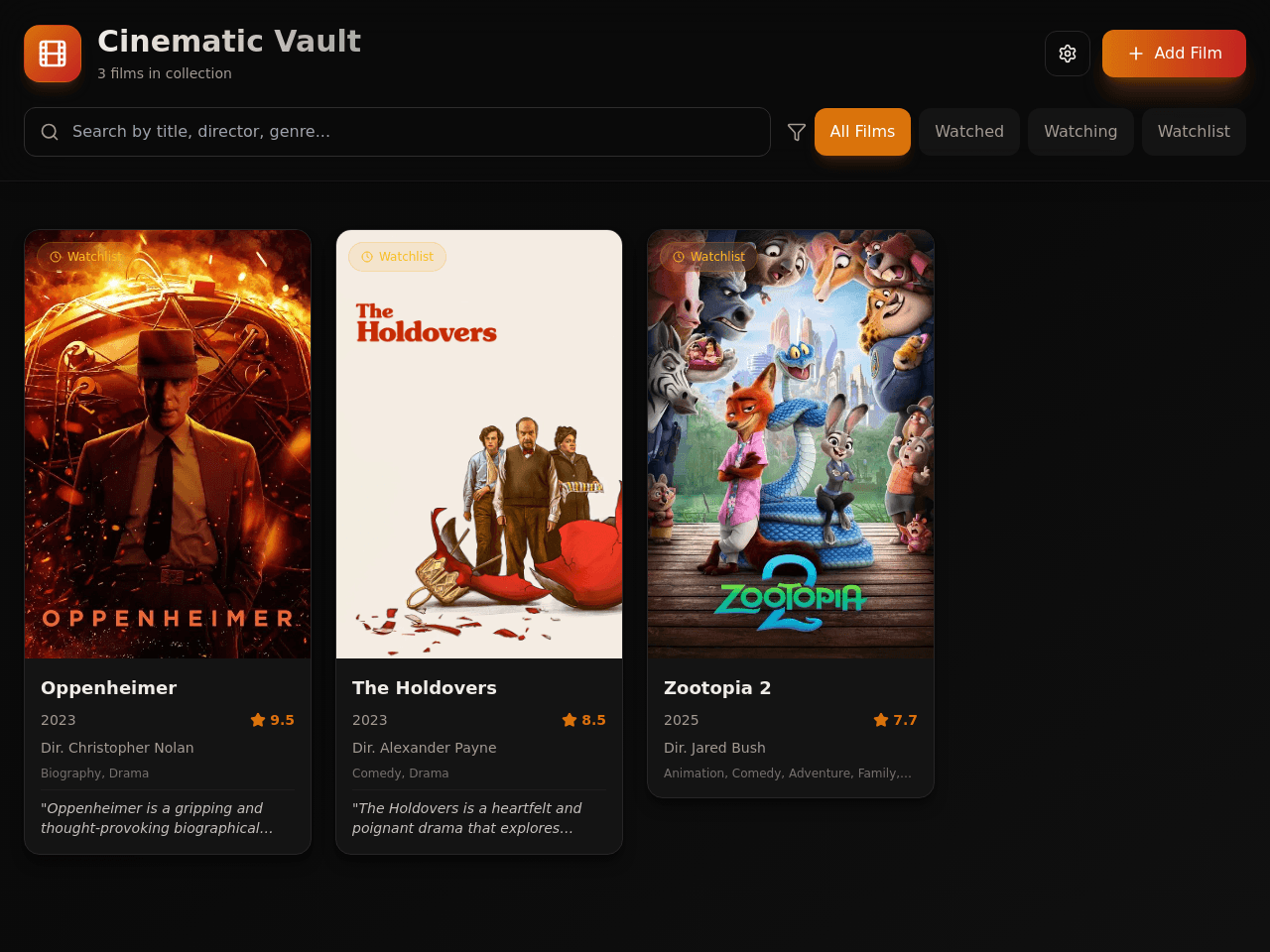Switch to the Watching filter tab
Image resolution: width=1270 pixels, height=952 pixels.
(1080, 132)
